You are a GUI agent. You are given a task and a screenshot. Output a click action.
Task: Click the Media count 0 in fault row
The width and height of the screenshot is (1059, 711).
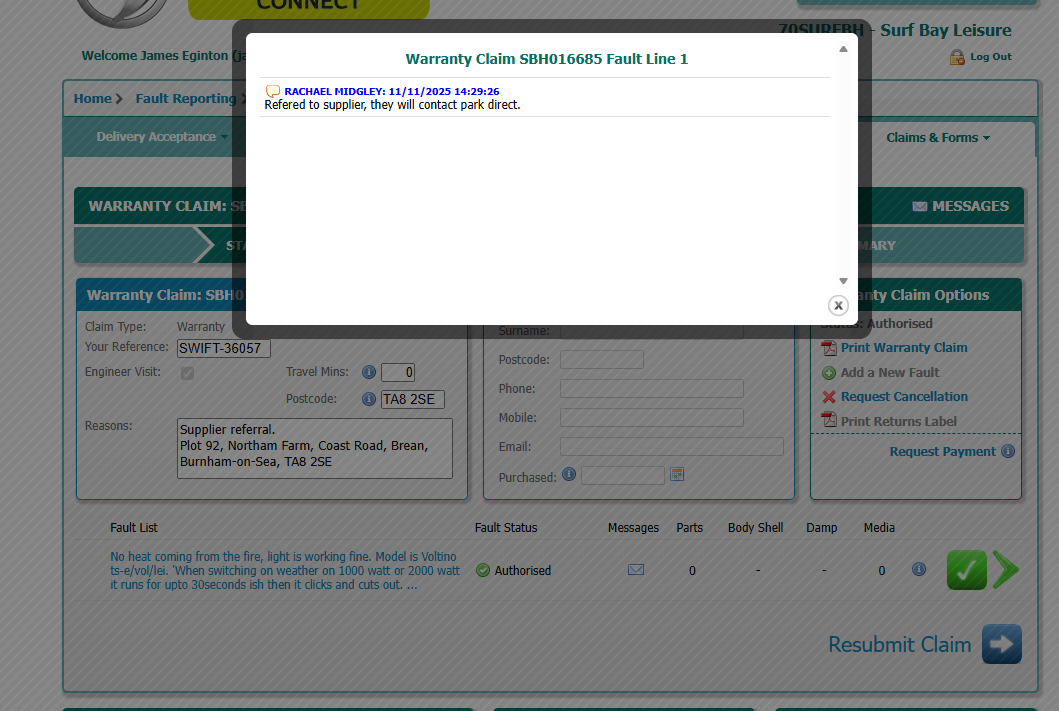point(881,571)
